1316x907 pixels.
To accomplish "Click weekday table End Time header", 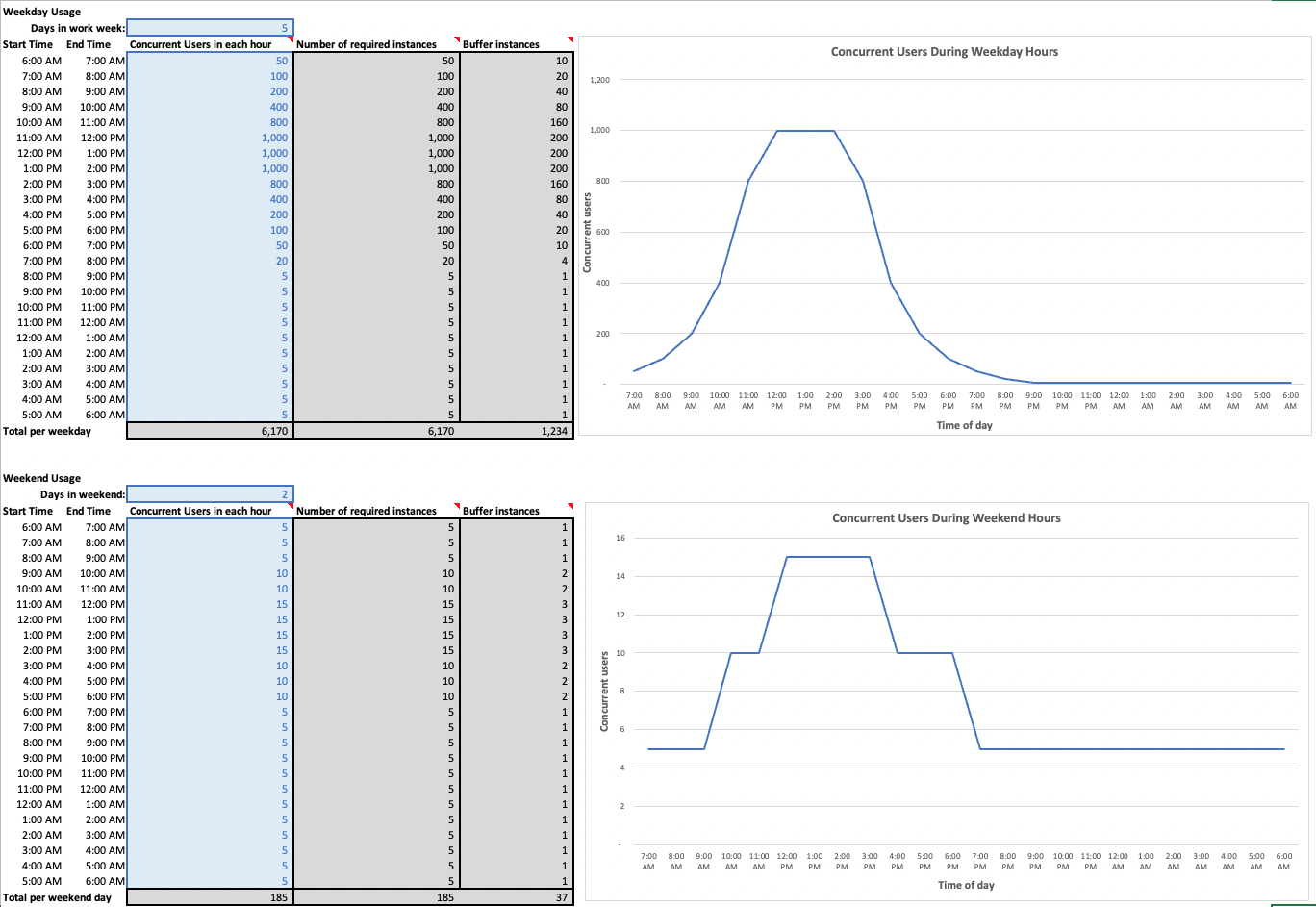I will click(89, 44).
